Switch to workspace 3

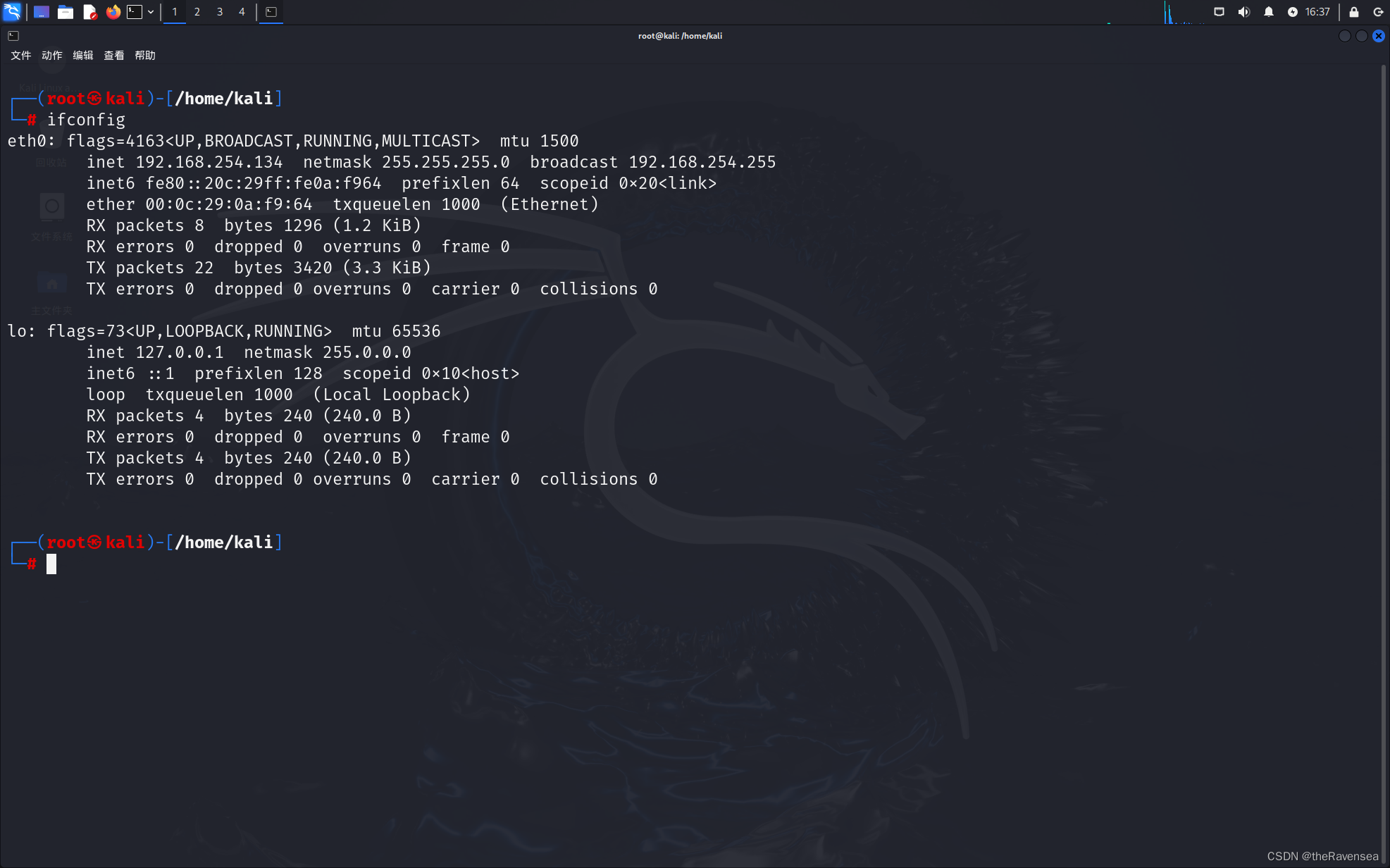220,12
